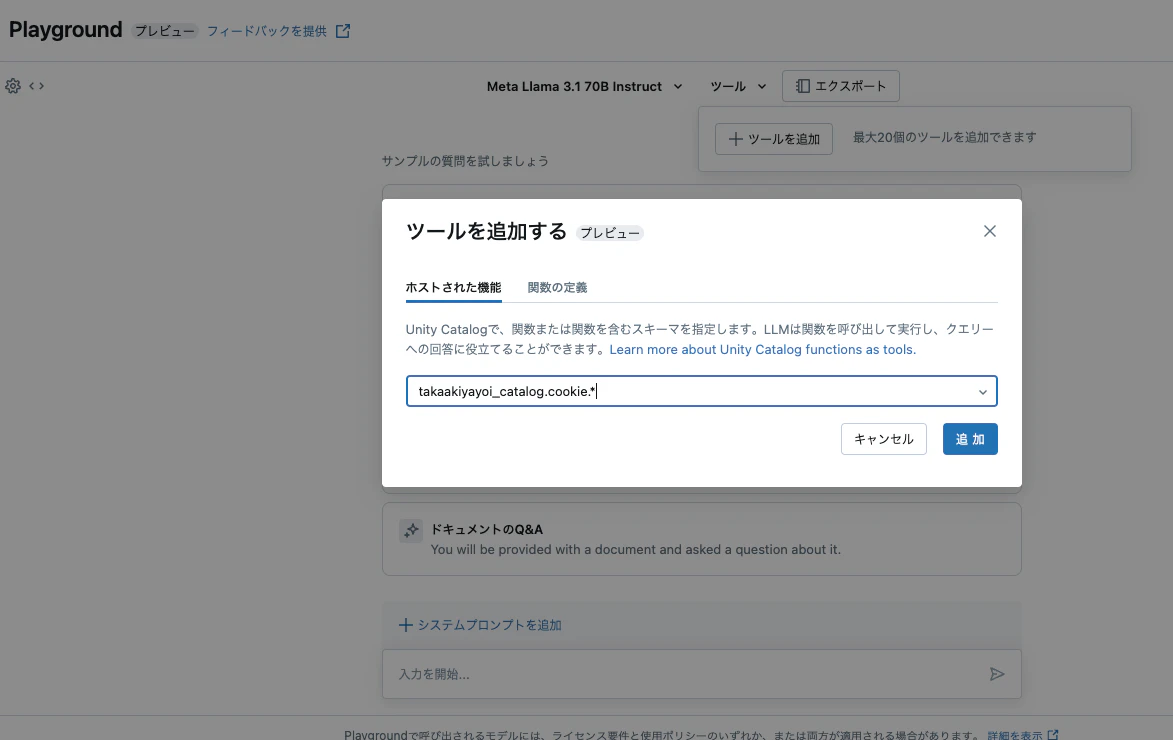
Task: Click the external link icon after フィードバックを提供
Action: [x=343, y=31]
